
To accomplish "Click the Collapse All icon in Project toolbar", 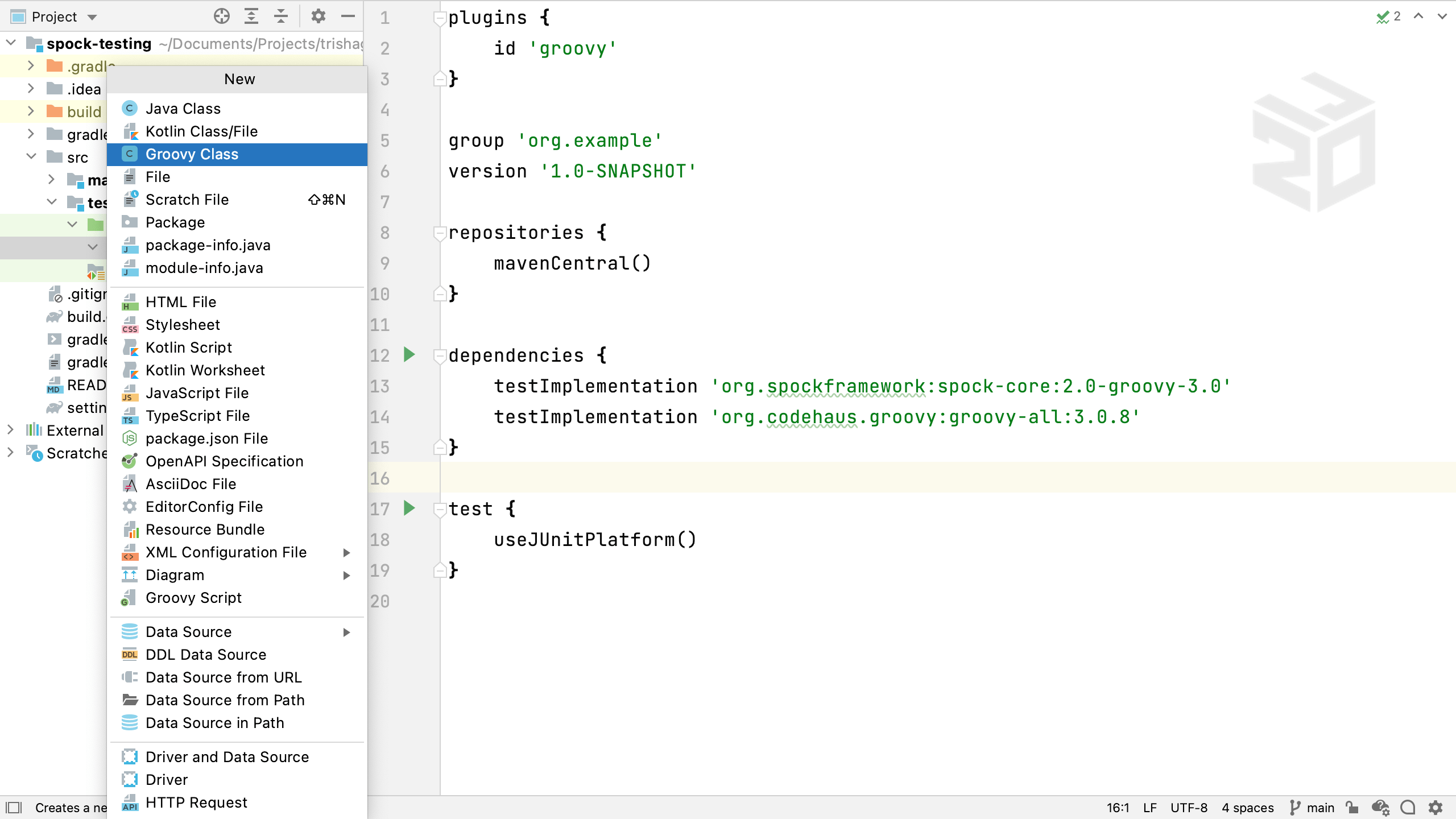I will 280,16.
